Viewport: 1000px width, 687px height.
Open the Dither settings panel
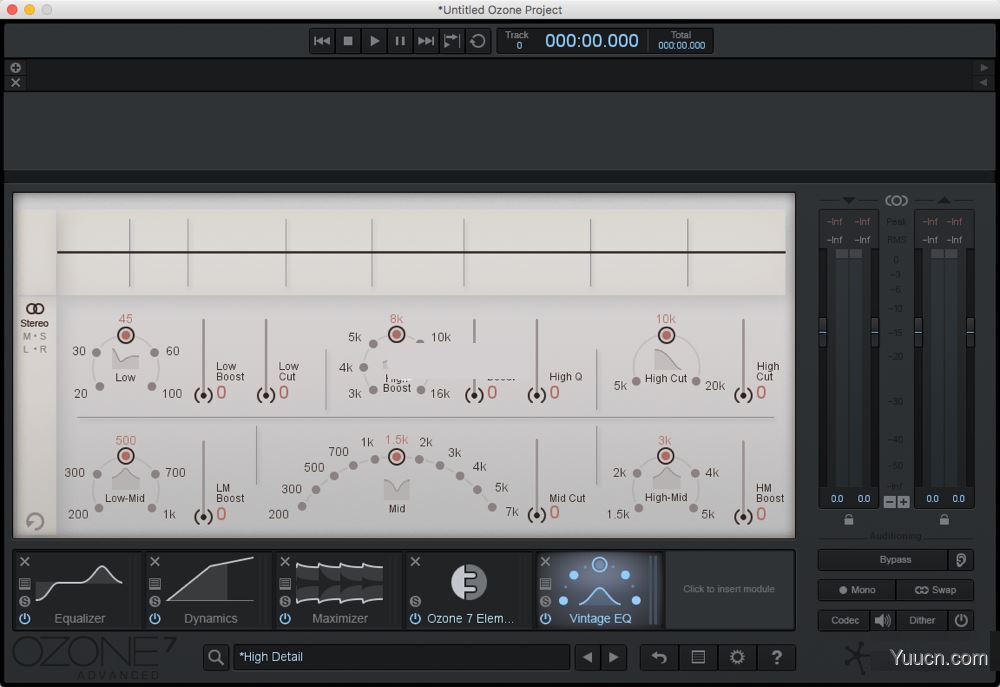[x=922, y=620]
